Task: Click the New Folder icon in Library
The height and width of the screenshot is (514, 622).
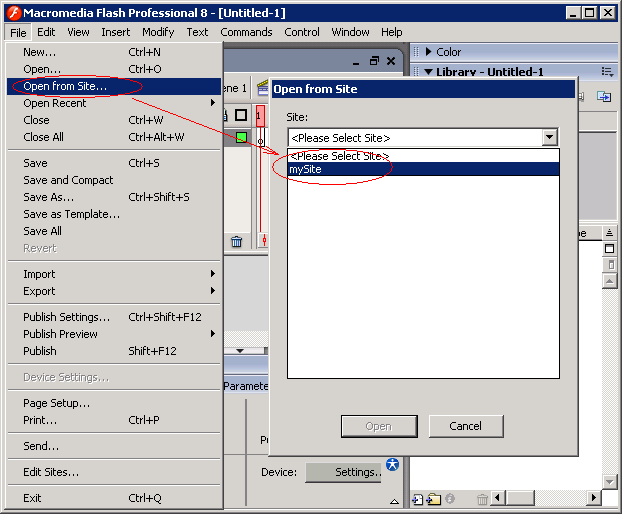Action: coord(434,499)
